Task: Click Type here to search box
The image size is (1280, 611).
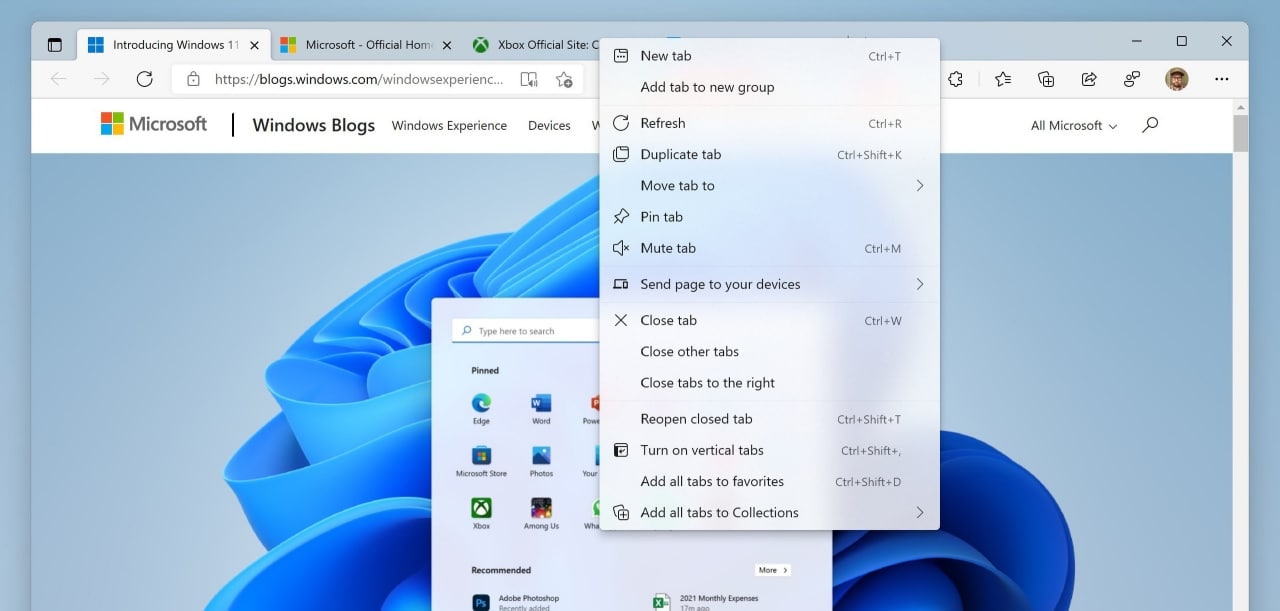Action: point(525,331)
